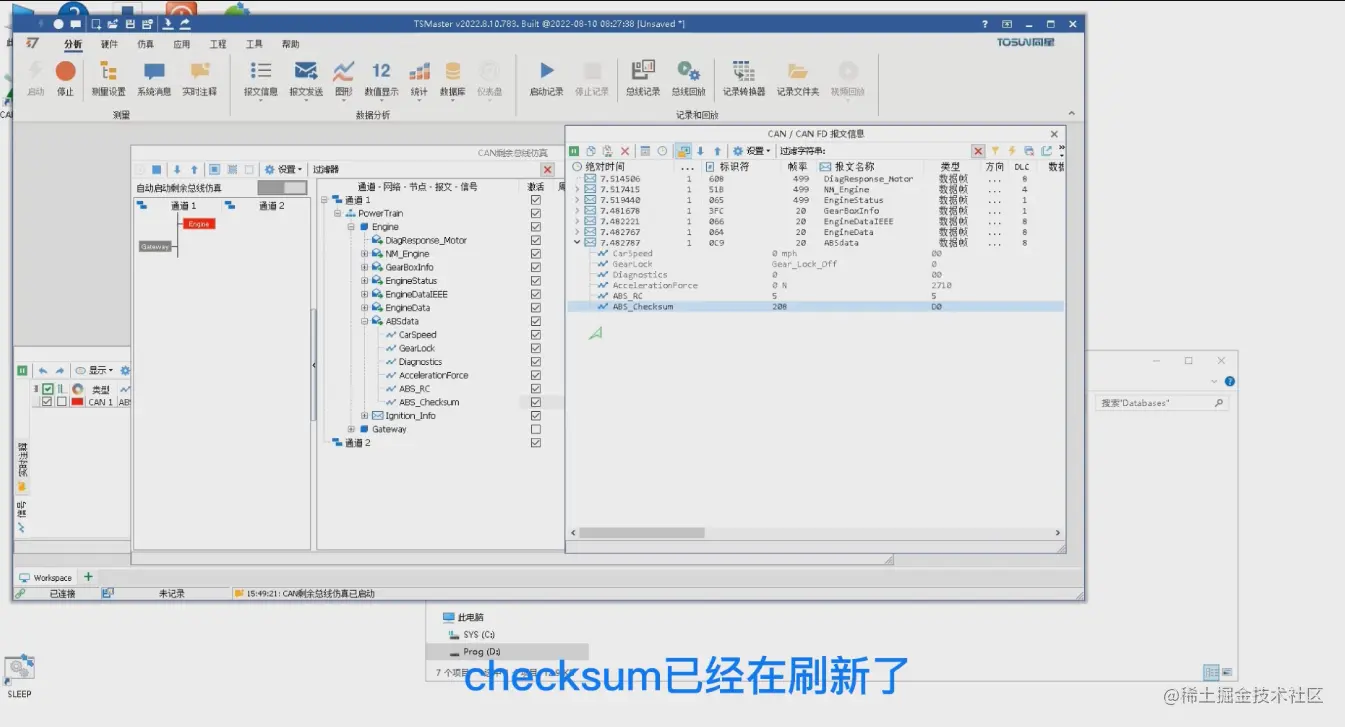This screenshot has height=727, width=1345.
Task: Open 设置 dropdown in message info panel
Action: pyautogui.click(x=752, y=151)
